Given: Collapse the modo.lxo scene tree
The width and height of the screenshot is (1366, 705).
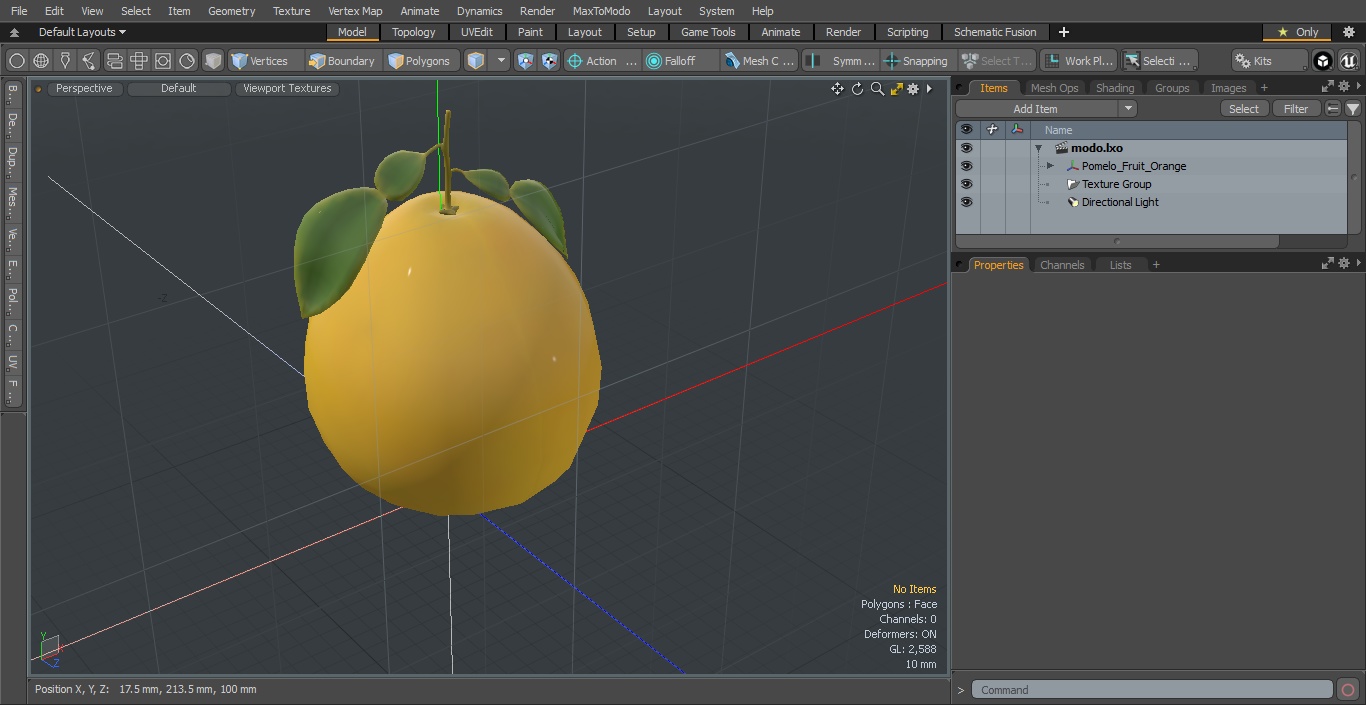Looking at the screenshot, I should [1039, 148].
